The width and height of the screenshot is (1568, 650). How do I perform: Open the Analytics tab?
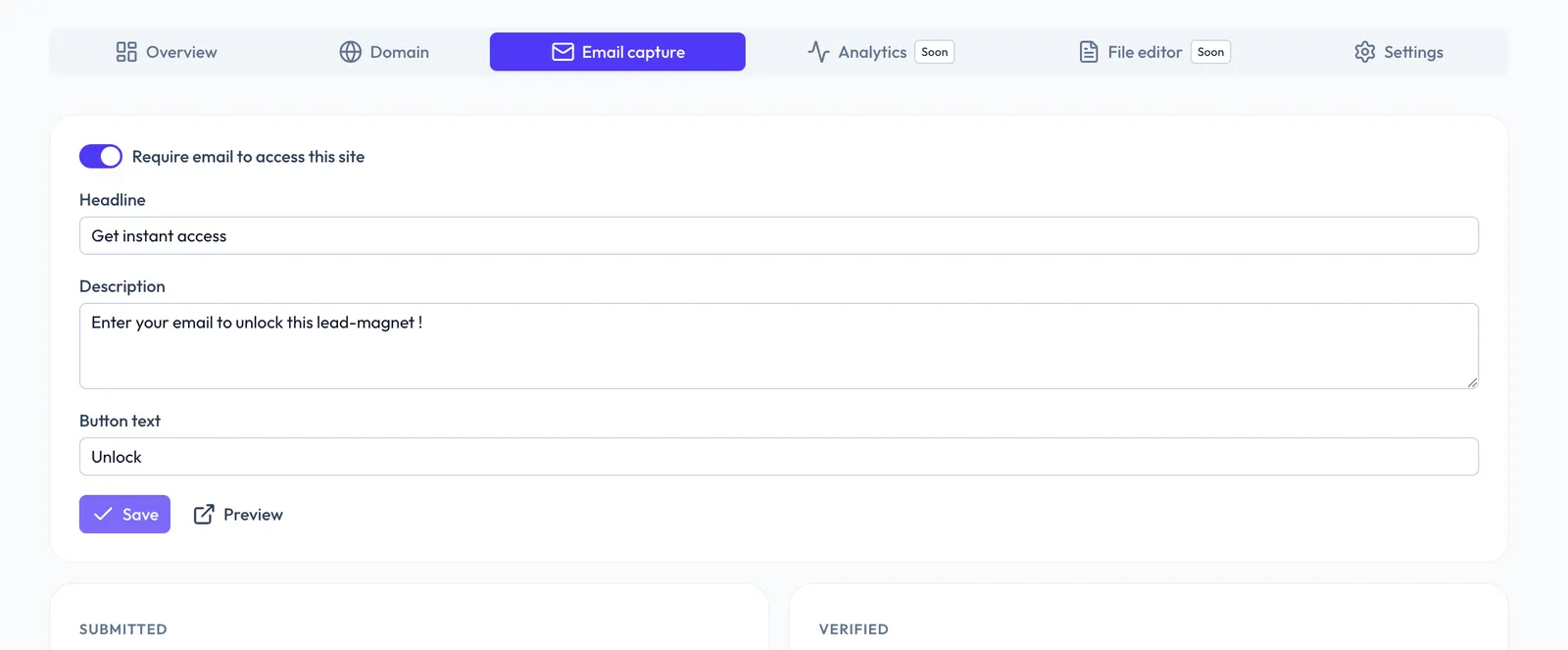[880, 52]
